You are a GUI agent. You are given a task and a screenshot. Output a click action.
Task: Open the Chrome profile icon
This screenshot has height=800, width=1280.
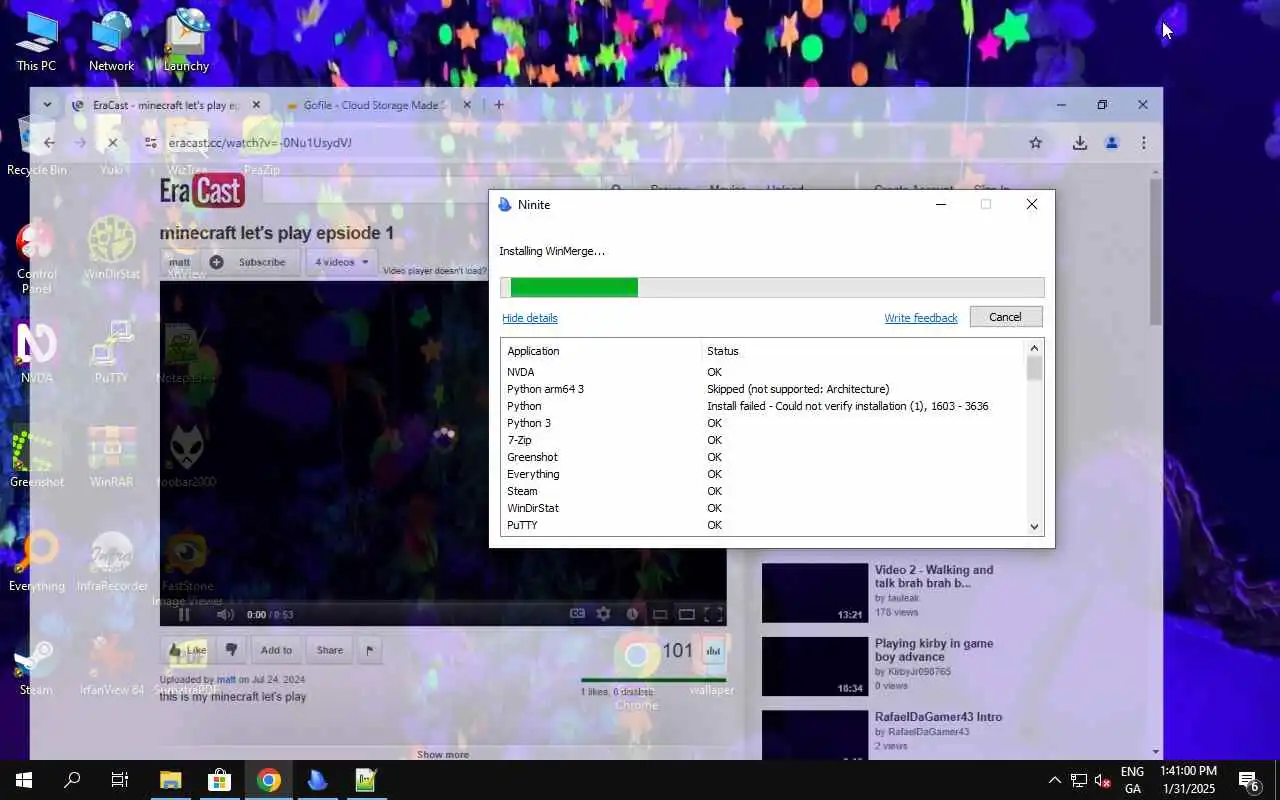1111,143
